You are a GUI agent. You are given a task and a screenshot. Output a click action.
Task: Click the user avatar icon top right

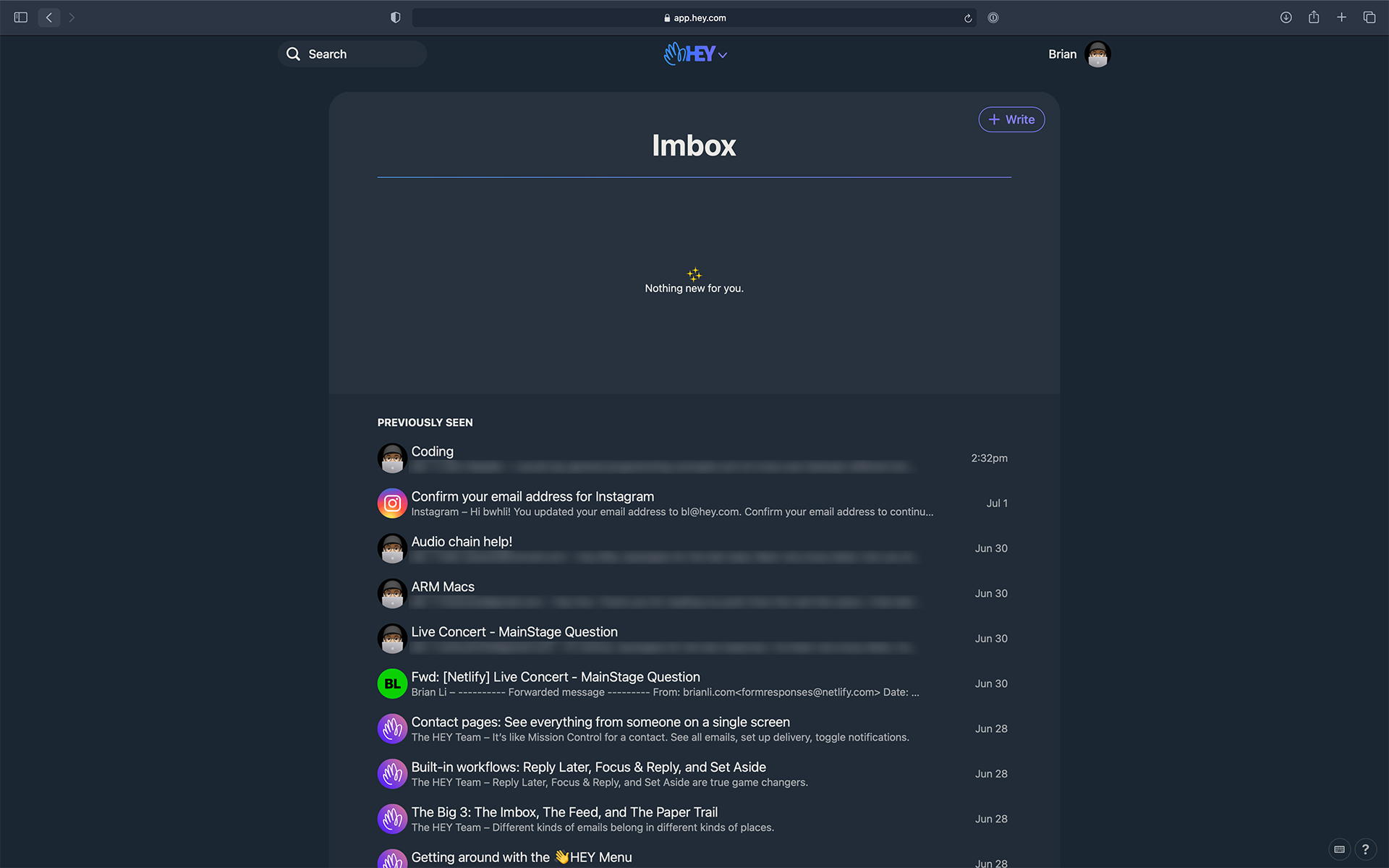click(x=1098, y=54)
